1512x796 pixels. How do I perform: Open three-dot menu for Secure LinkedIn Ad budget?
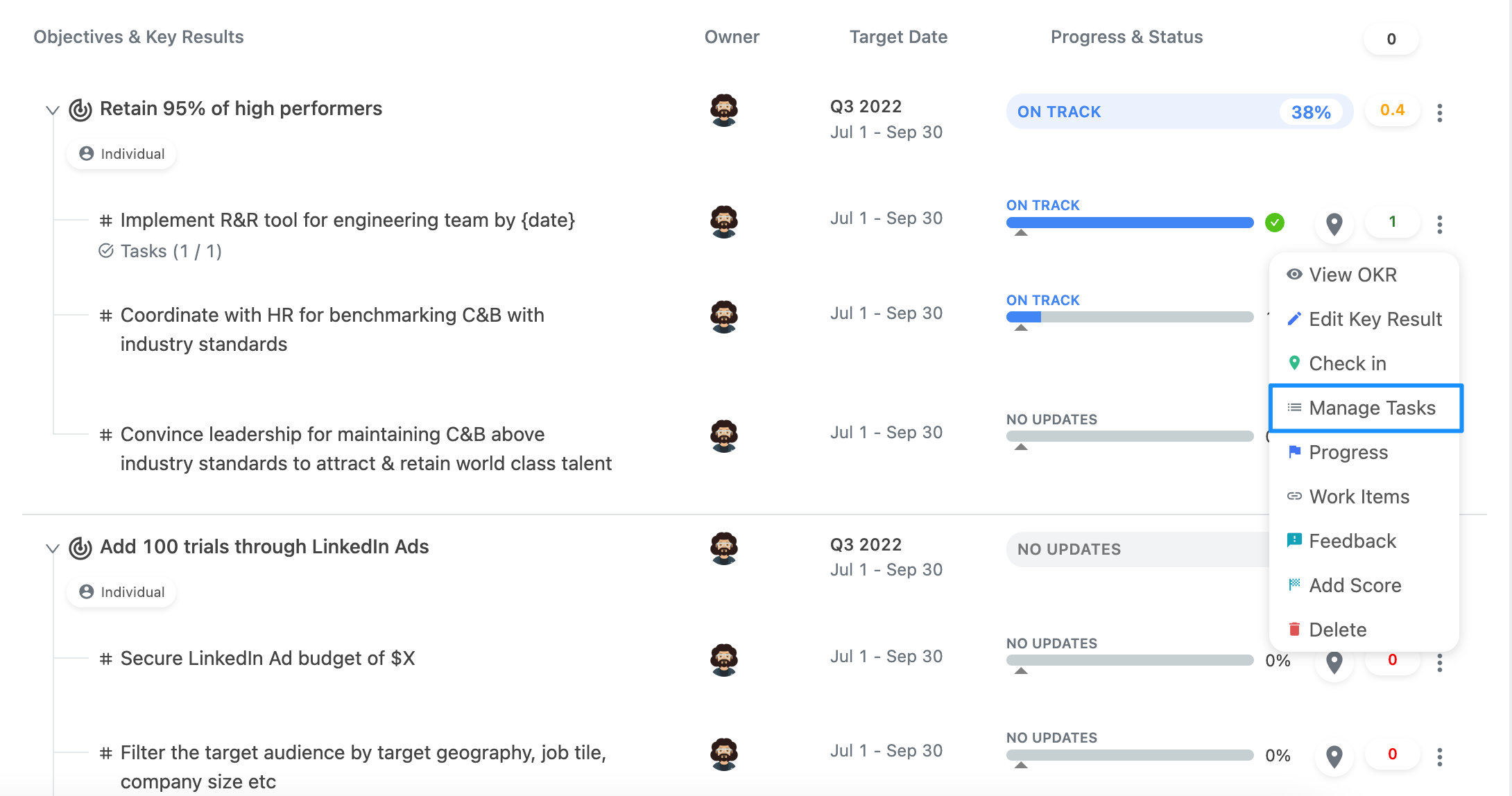point(1440,663)
